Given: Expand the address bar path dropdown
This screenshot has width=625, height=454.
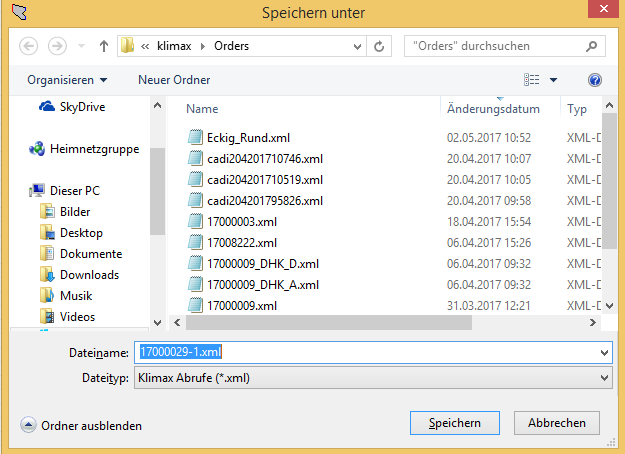Looking at the screenshot, I should (x=358, y=47).
